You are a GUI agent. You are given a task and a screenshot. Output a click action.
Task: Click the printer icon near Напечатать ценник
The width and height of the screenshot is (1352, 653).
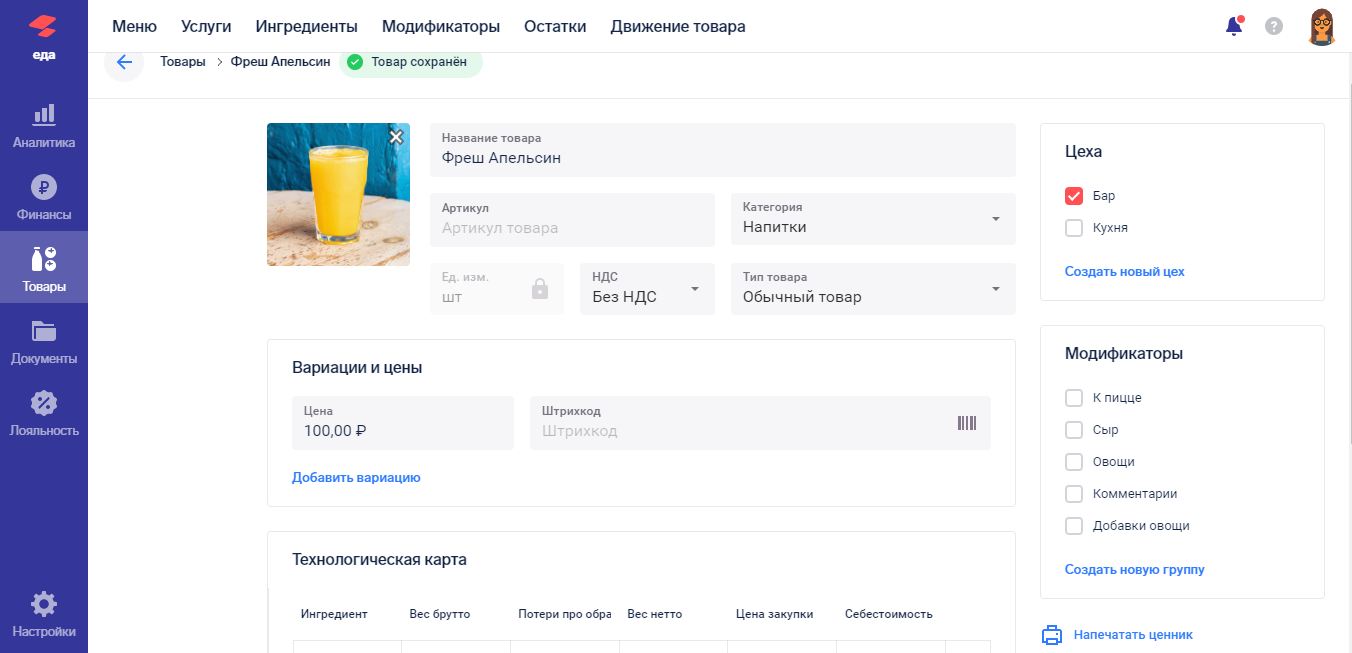(1052, 635)
